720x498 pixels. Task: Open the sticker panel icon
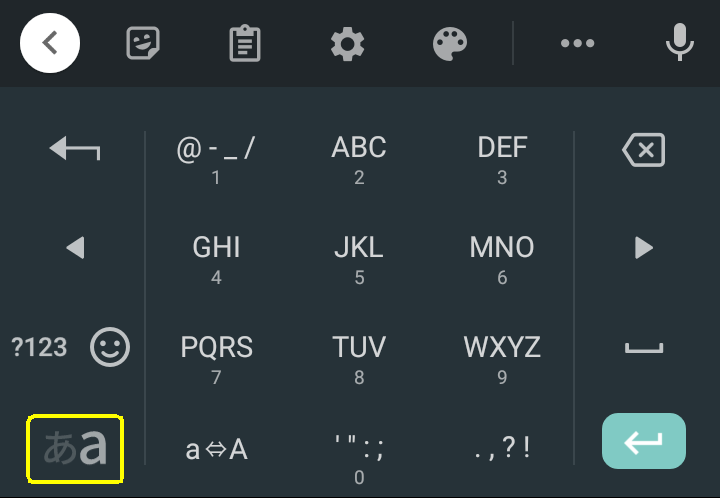tap(143, 43)
